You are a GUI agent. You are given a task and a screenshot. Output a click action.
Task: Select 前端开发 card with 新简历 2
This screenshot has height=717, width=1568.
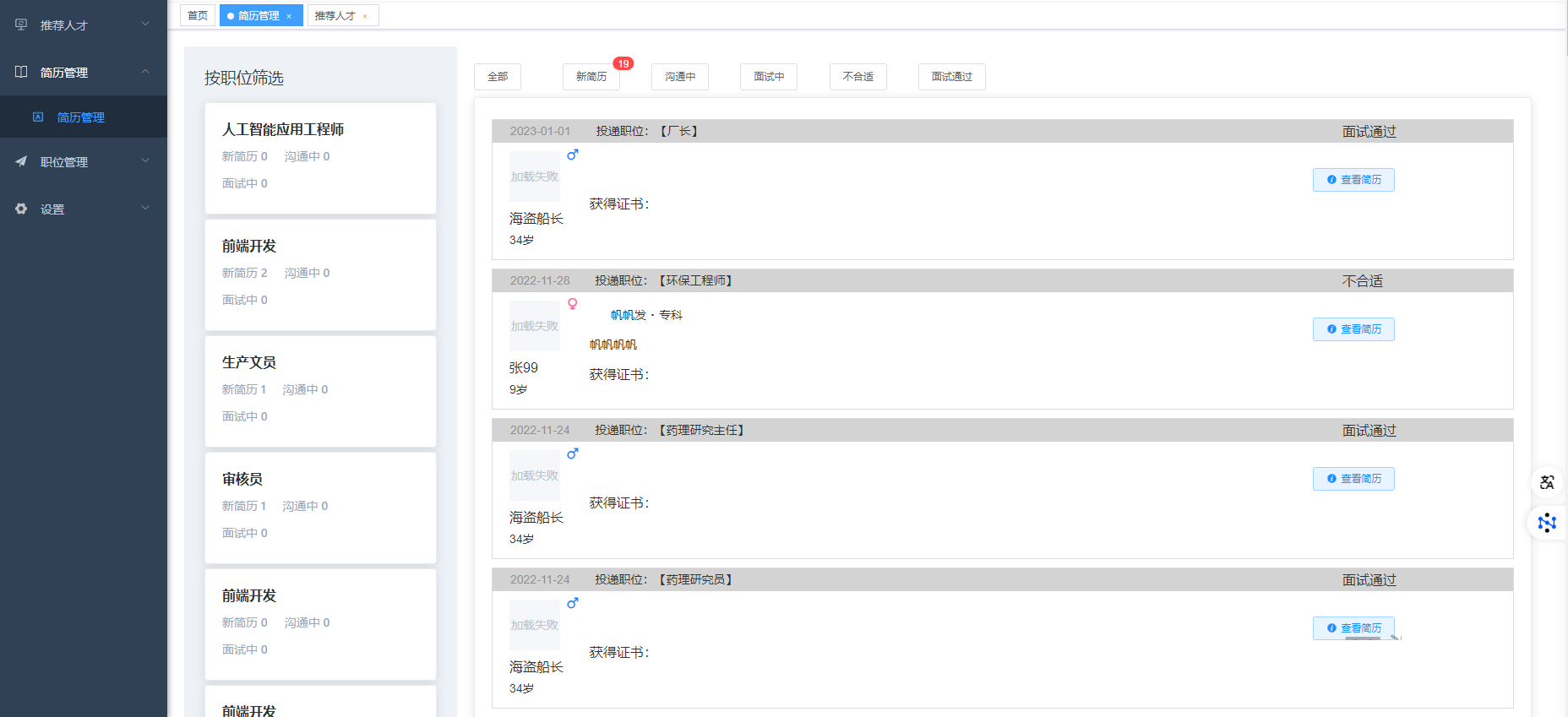[320, 274]
